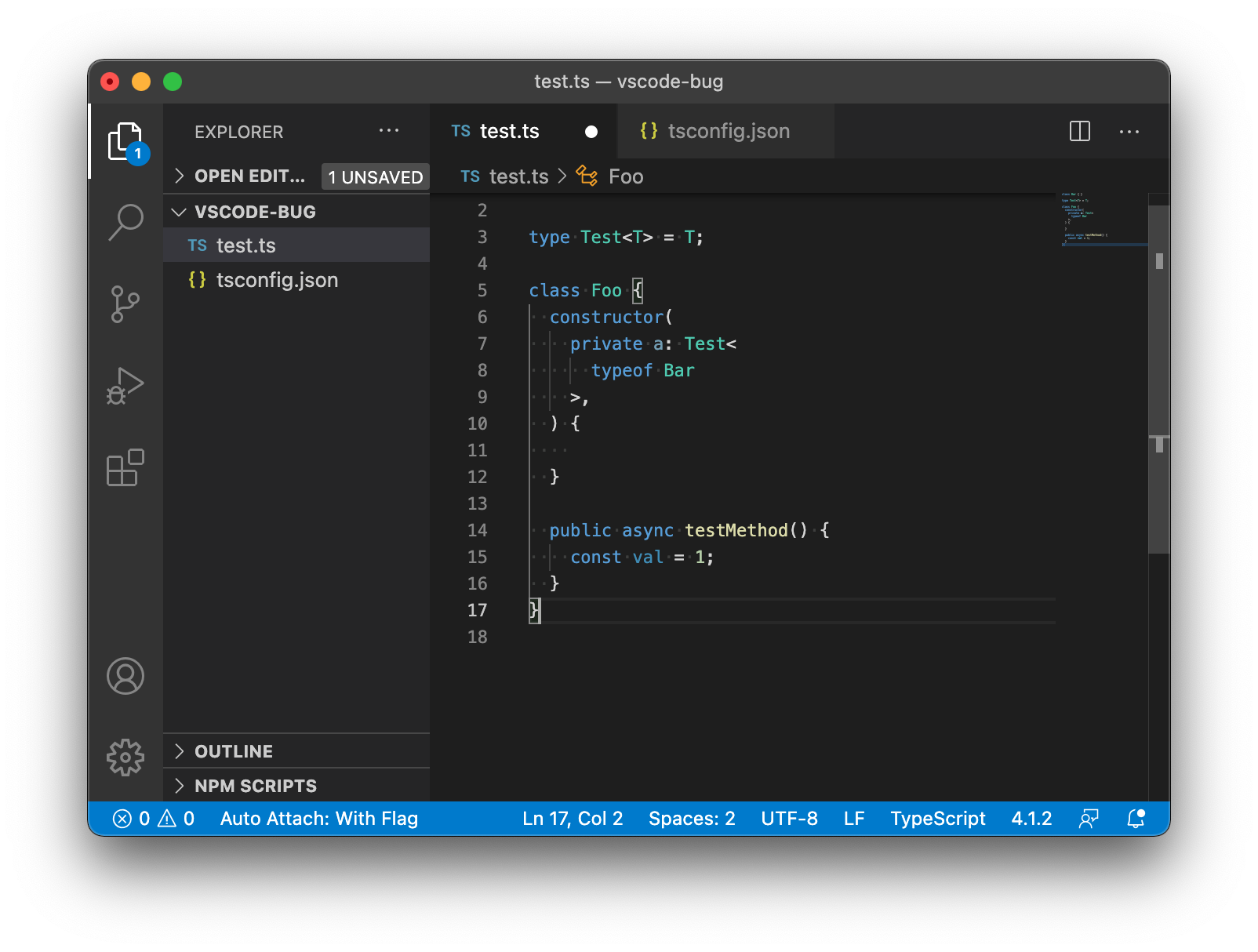
Task: Open the Run and Debug view
Action: [125, 386]
